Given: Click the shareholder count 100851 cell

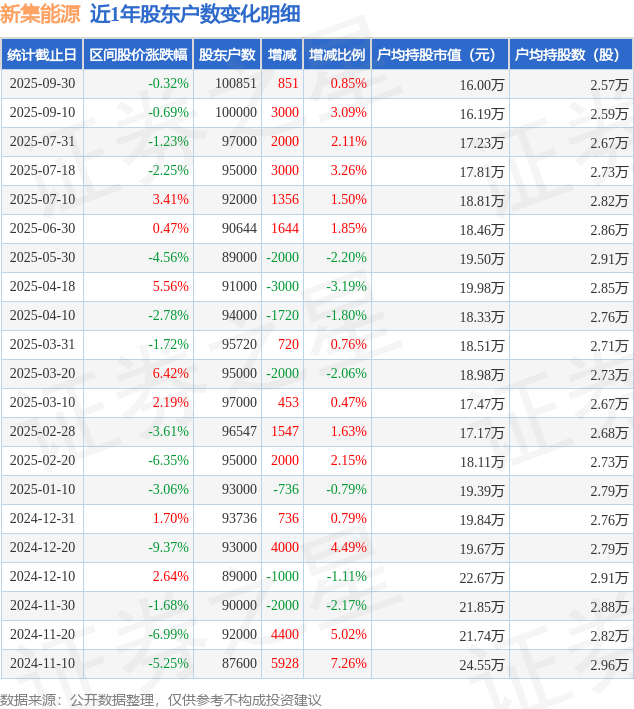Looking at the screenshot, I should point(235,84).
